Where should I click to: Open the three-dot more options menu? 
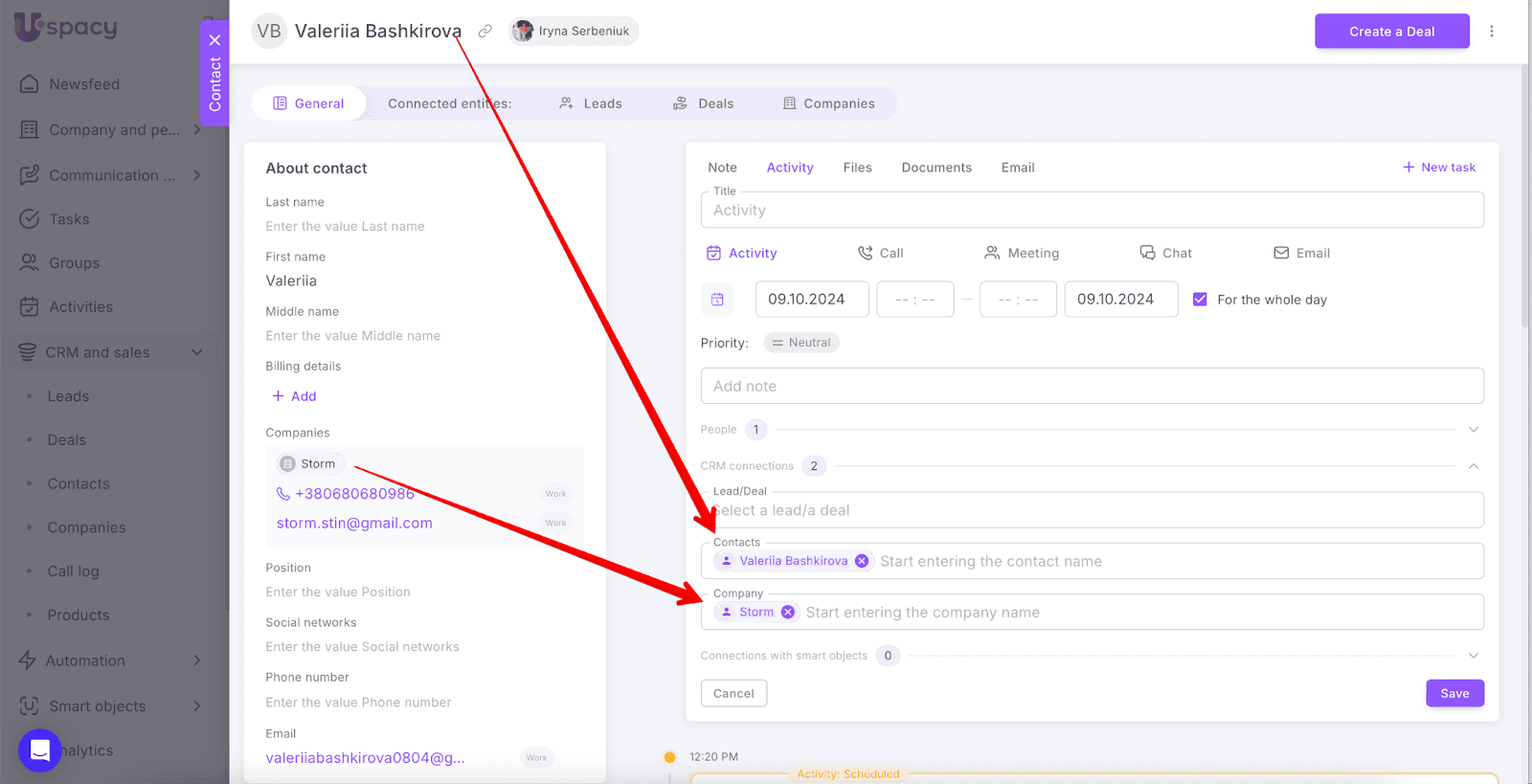coord(1491,32)
